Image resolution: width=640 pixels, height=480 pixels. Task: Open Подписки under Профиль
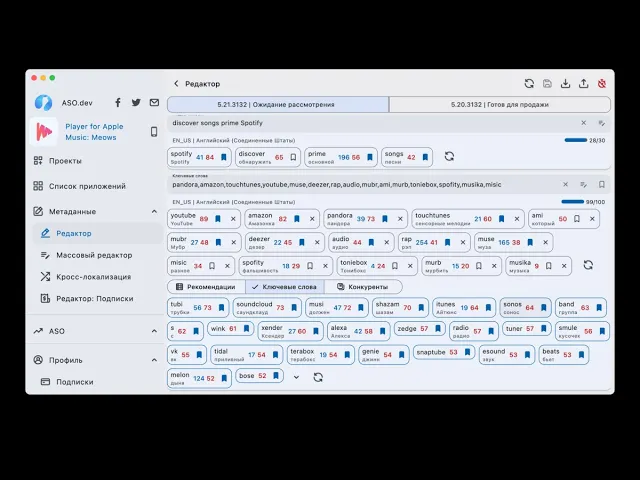click(75, 382)
